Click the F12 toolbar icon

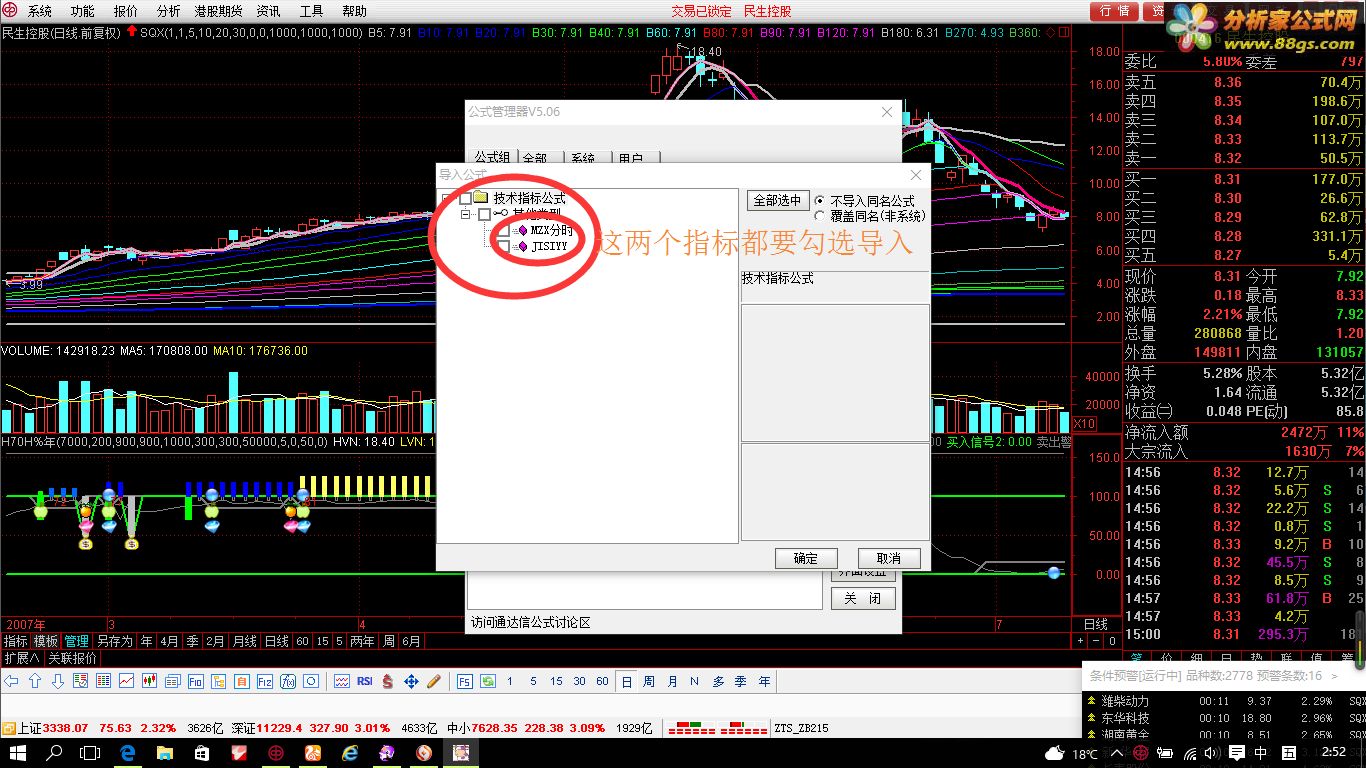(264, 681)
